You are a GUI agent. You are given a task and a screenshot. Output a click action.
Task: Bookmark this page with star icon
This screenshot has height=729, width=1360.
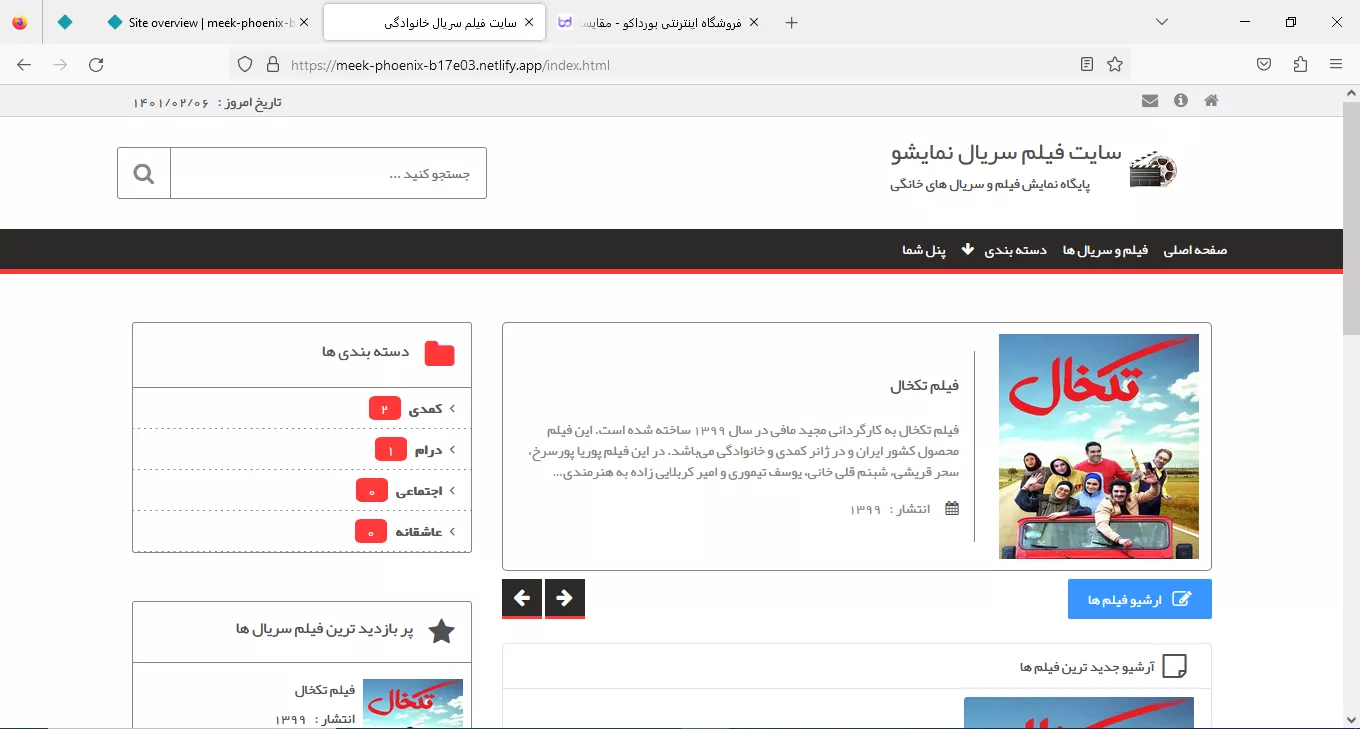(x=1115, y=65)
